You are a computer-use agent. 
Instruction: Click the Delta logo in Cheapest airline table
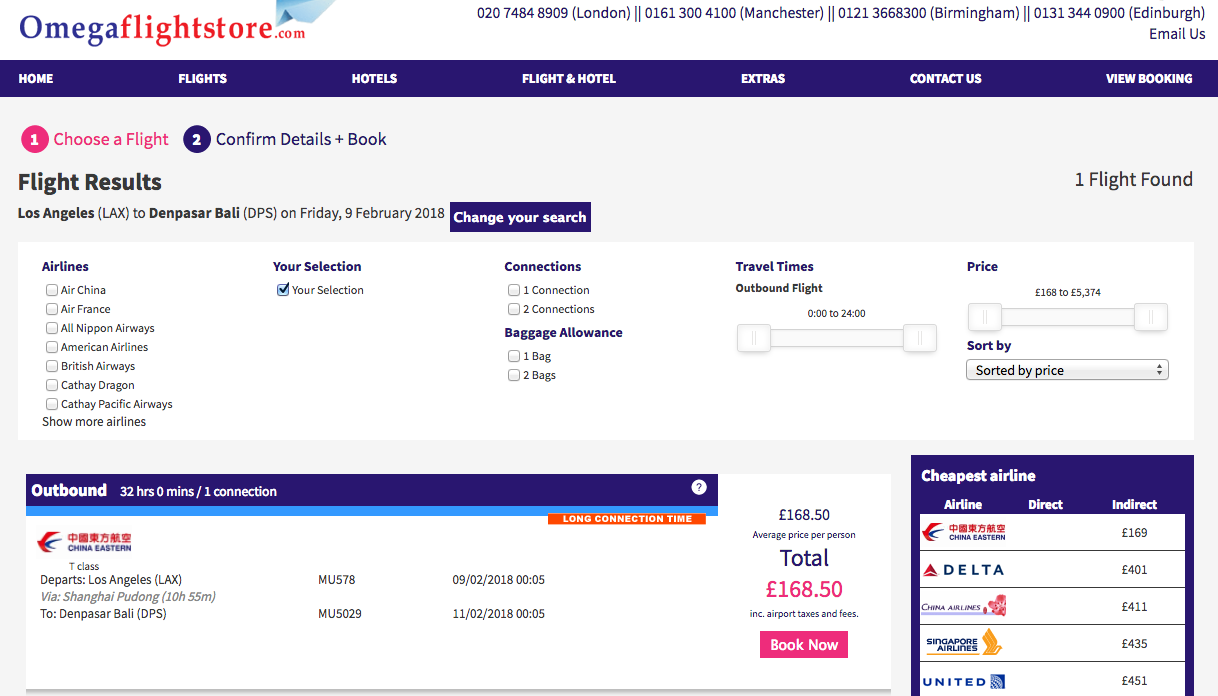tap(963, 570)
